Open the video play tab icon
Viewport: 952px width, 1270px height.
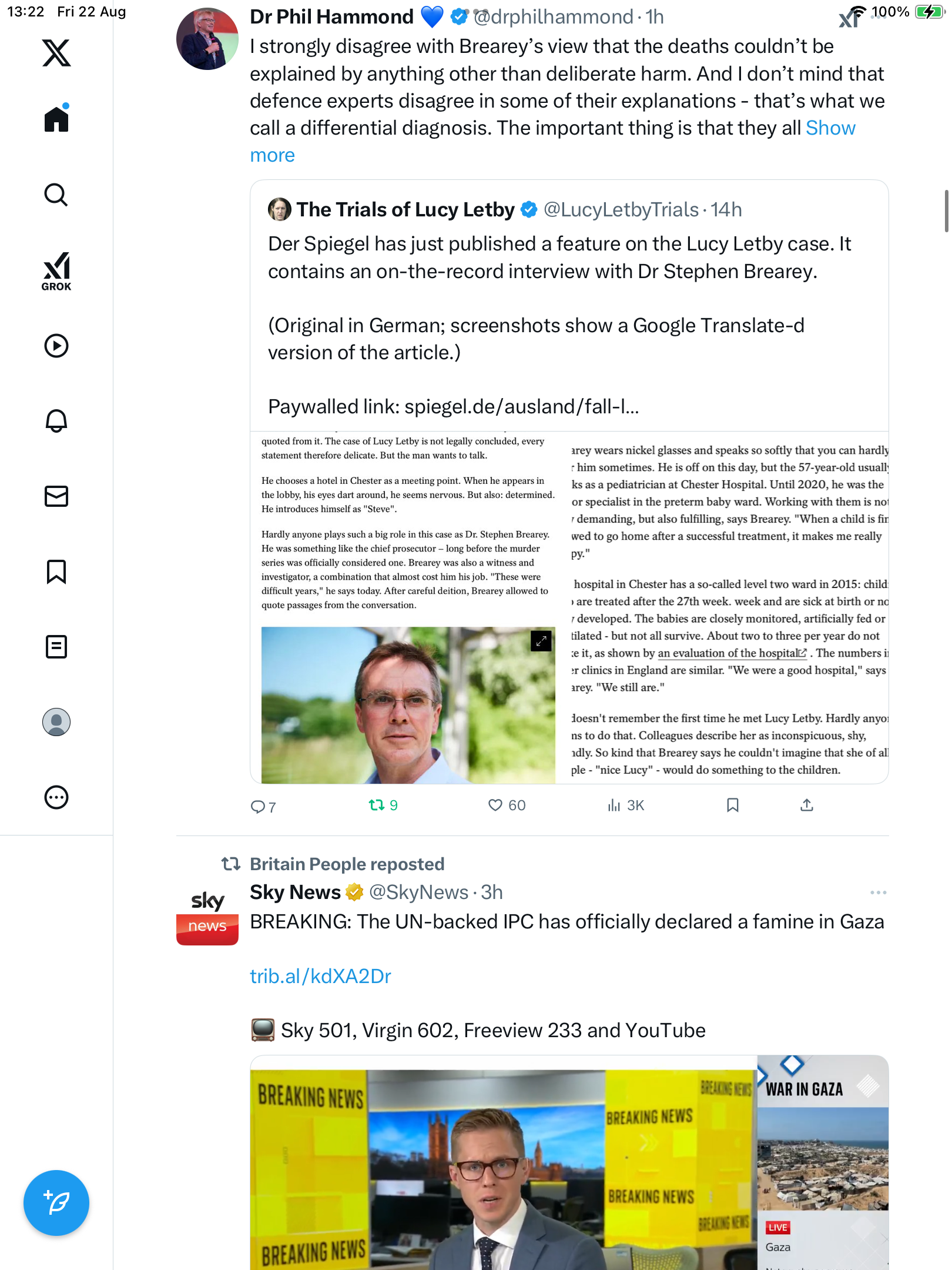(x=56, y=346)
